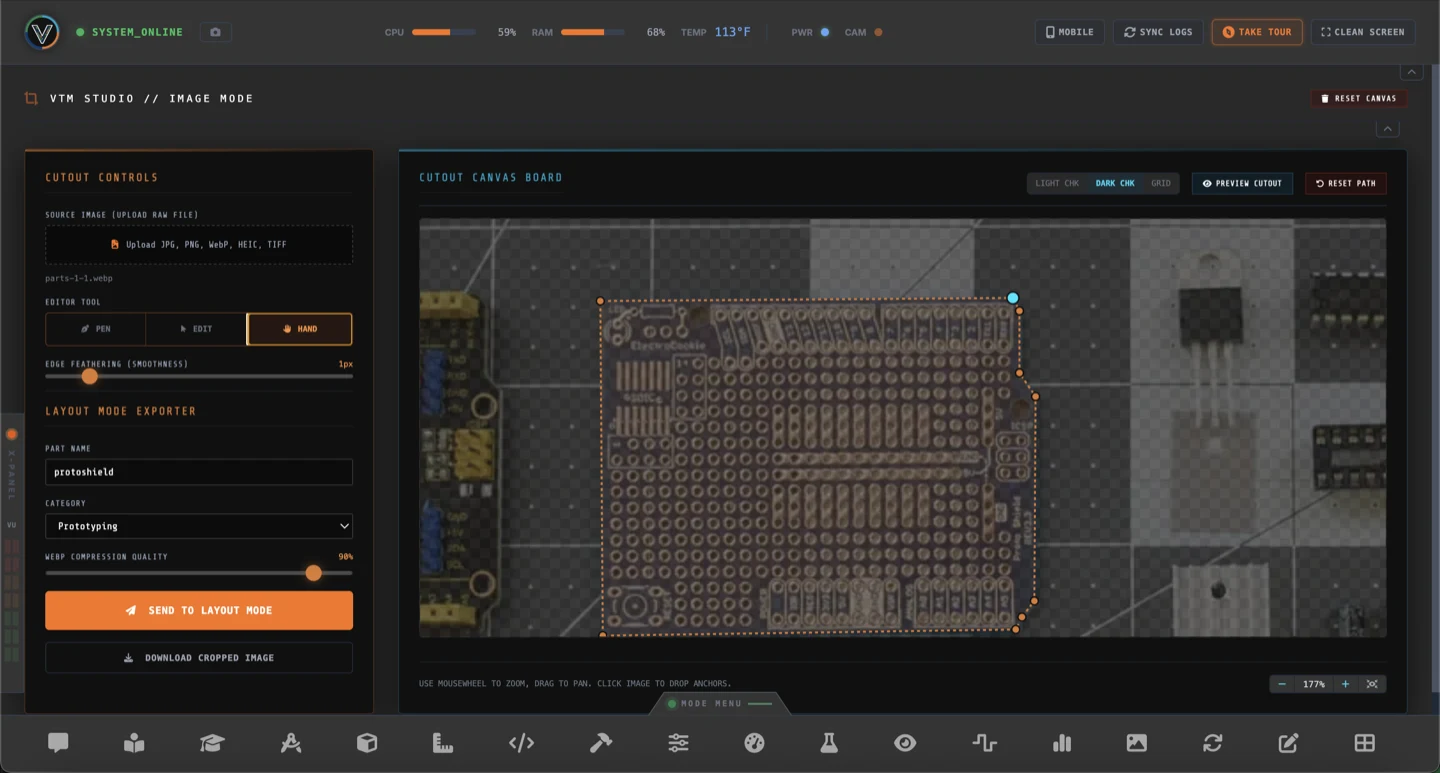Screen dimensions: 1440x773
Task: Open the waveform icon in bottom dock
Action: coord(984,743)
